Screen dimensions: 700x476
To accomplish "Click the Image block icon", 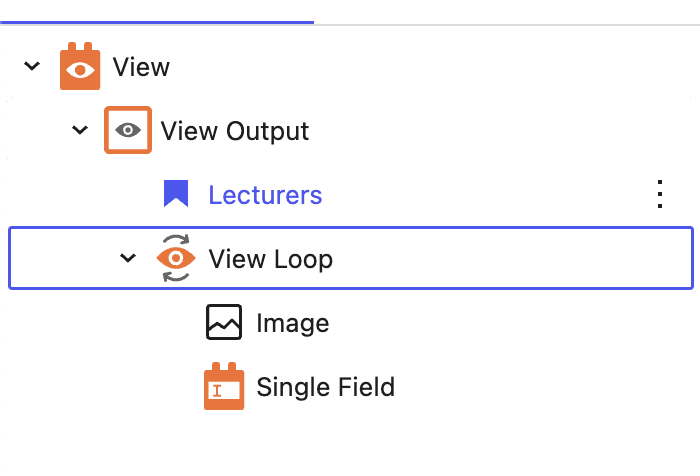I will coord(224,322).
